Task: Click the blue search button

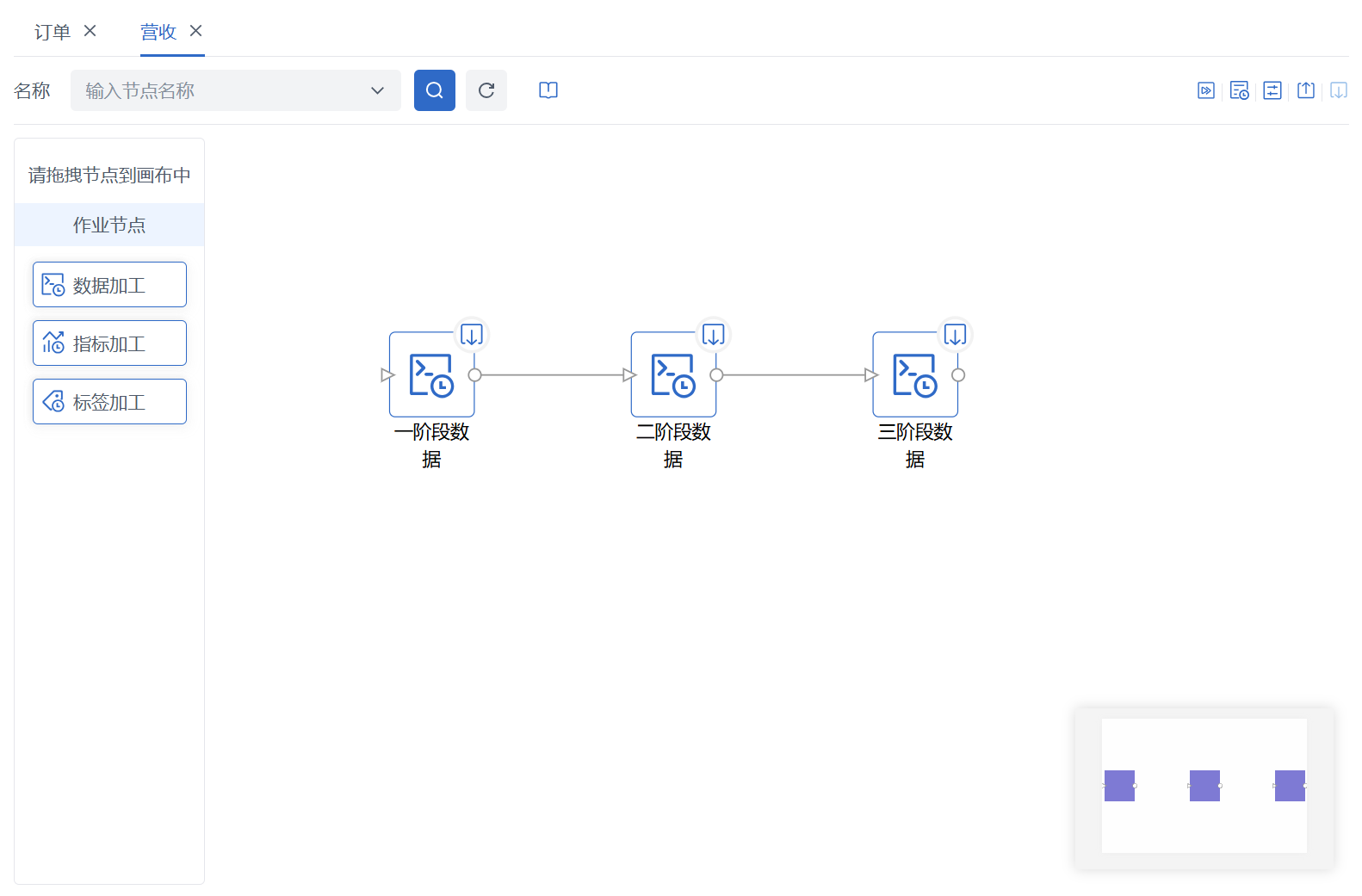Action: tap(434, 90)
